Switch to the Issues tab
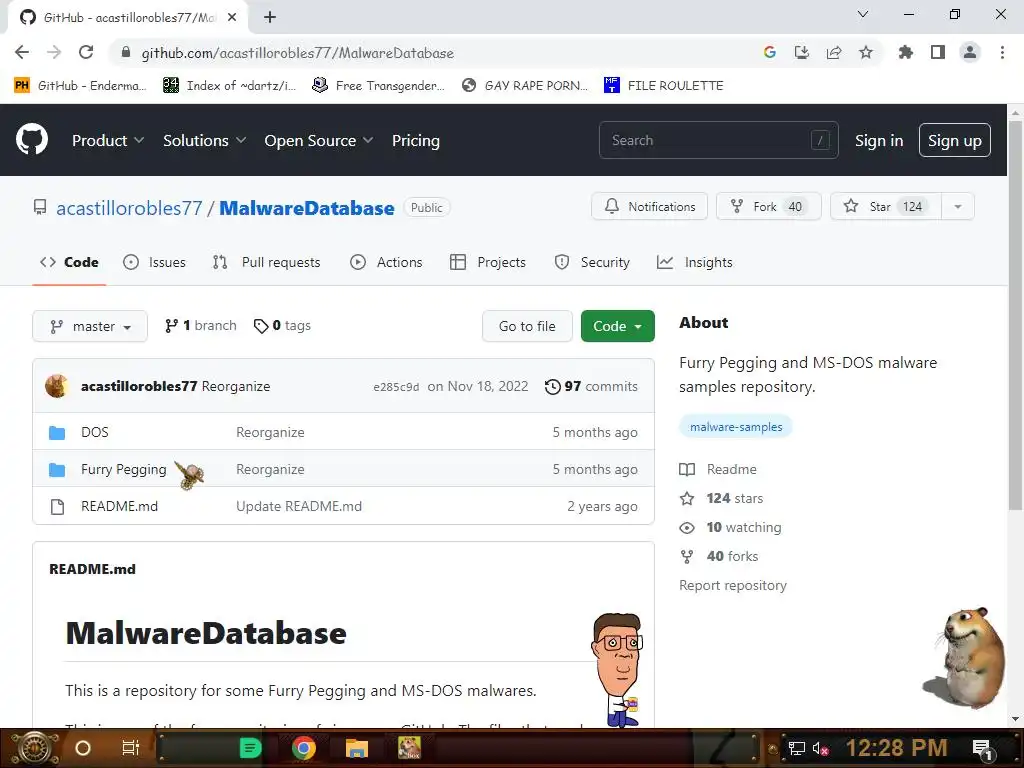The height and width of the screenshot is (768, 1024). point(154,262)
